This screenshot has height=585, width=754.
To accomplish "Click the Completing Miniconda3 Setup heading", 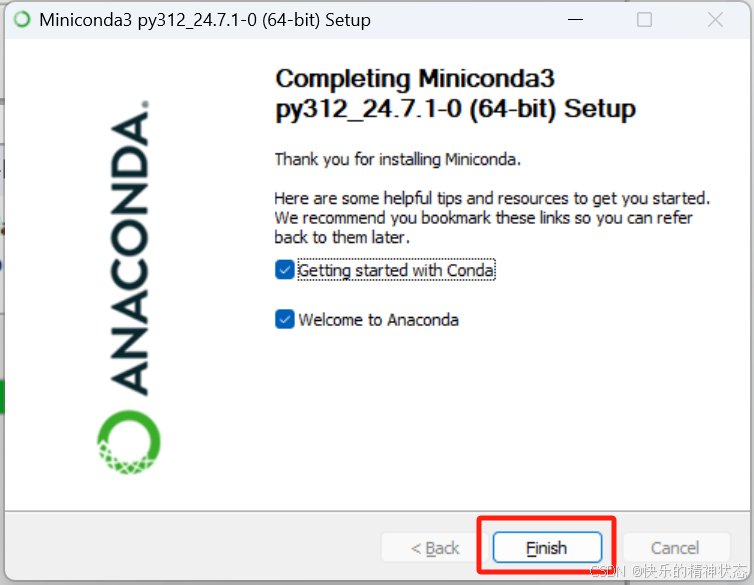I will (x=455, y=94).
